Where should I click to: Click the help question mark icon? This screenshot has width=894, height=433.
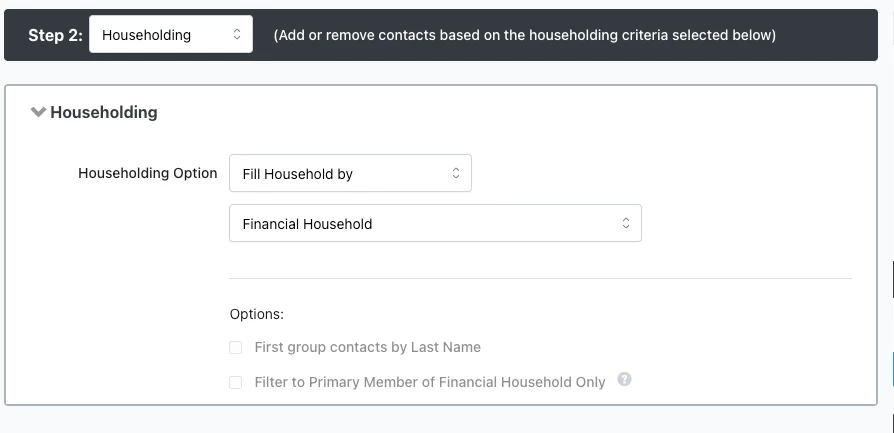(624, 380)
